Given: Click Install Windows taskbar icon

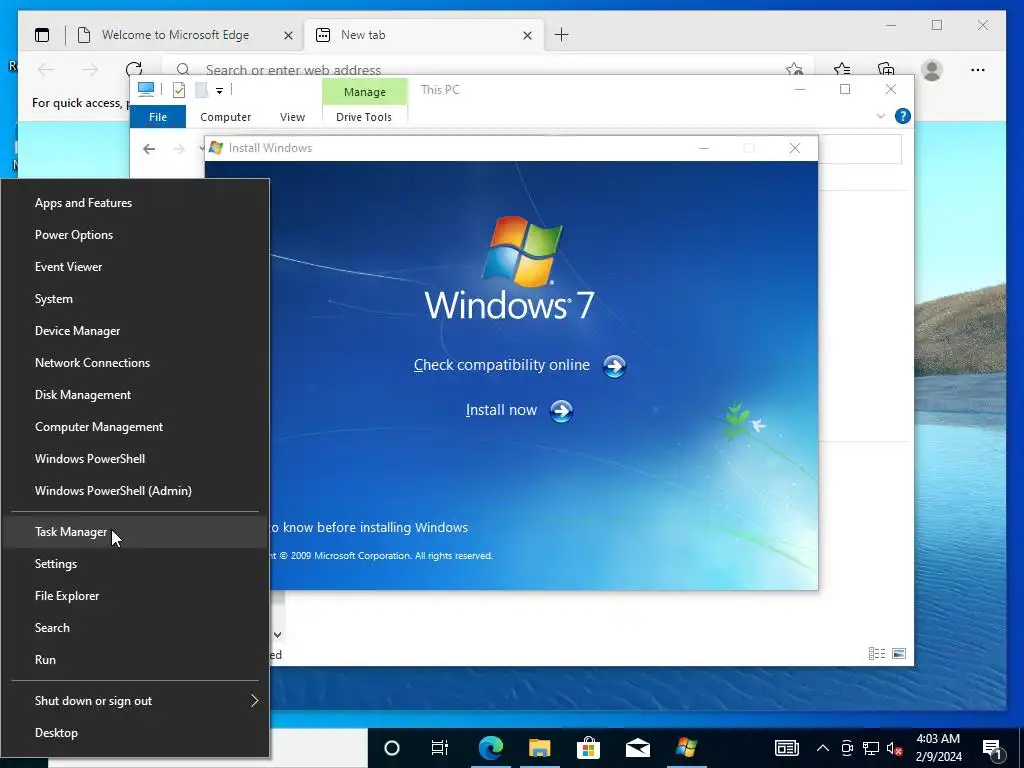Looking at the screenshot, I should click(686, 748).
